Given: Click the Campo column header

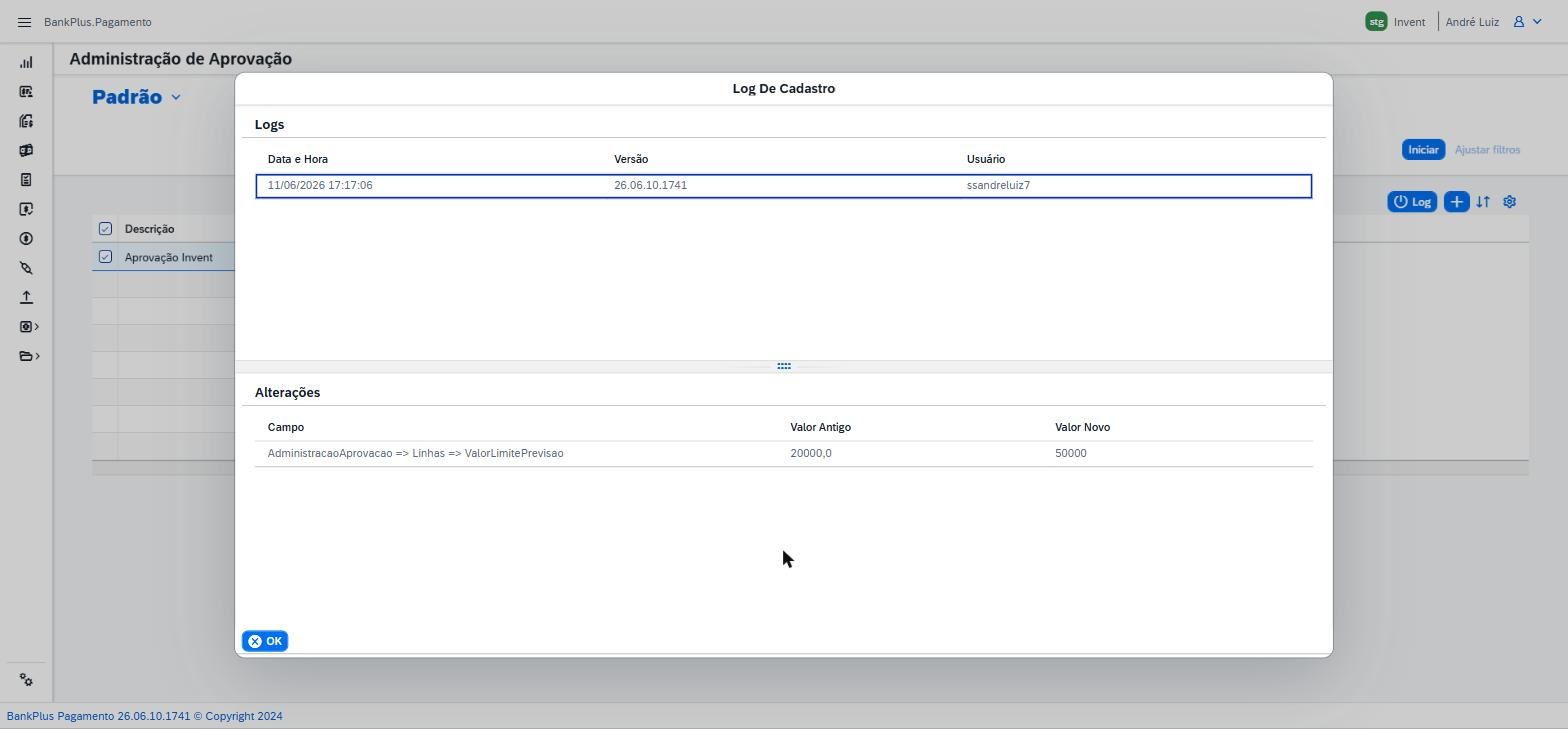Looking at the screenshot, I should click(x=286, y=427).
